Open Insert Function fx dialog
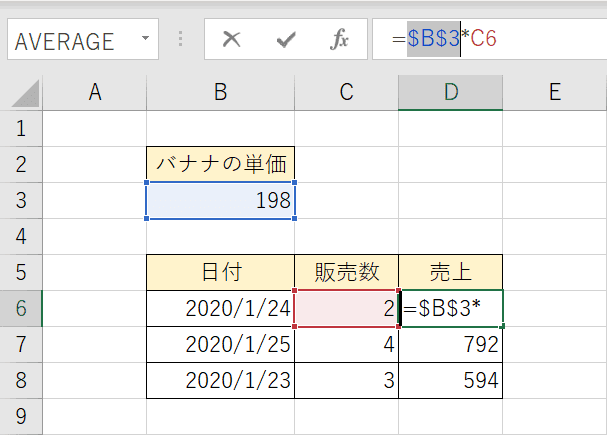Image resolution: width=607 pixels, height=435 pixels. (x=339, y=39)
